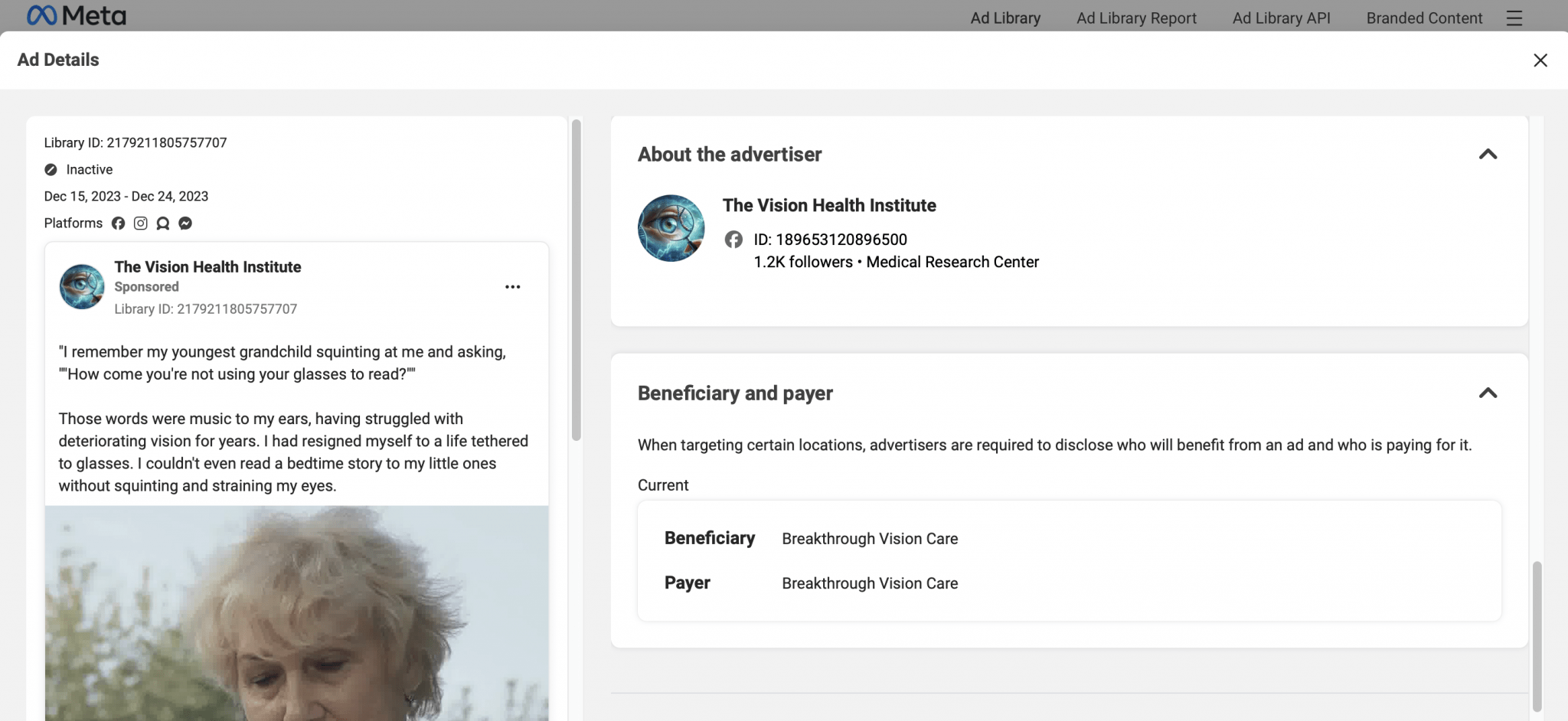Click The Vision Health Institute post name
Viewport: 1568px width, 721px height.
click(x=207, y=267)
